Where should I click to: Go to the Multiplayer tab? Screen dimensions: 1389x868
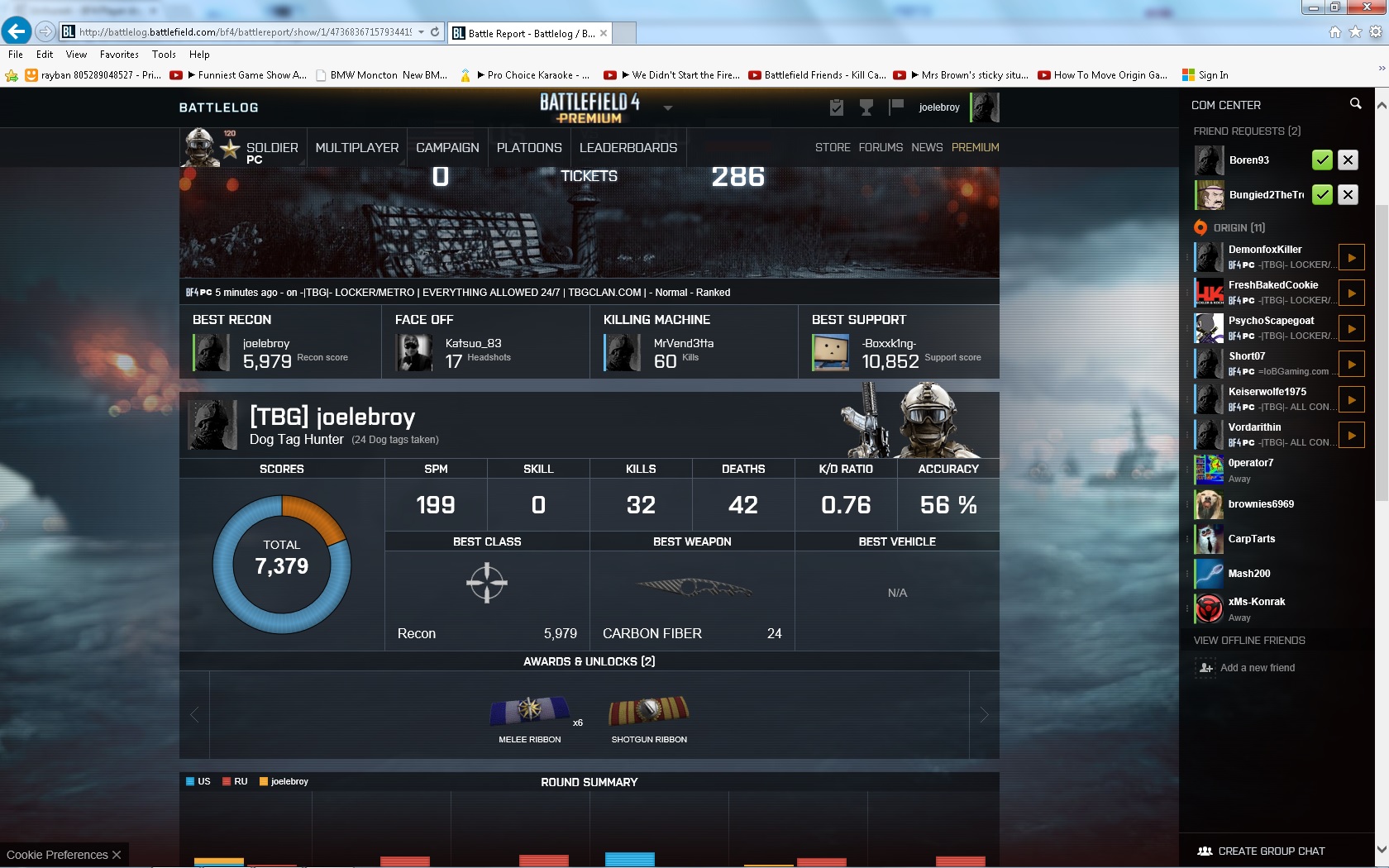(357, 147)
